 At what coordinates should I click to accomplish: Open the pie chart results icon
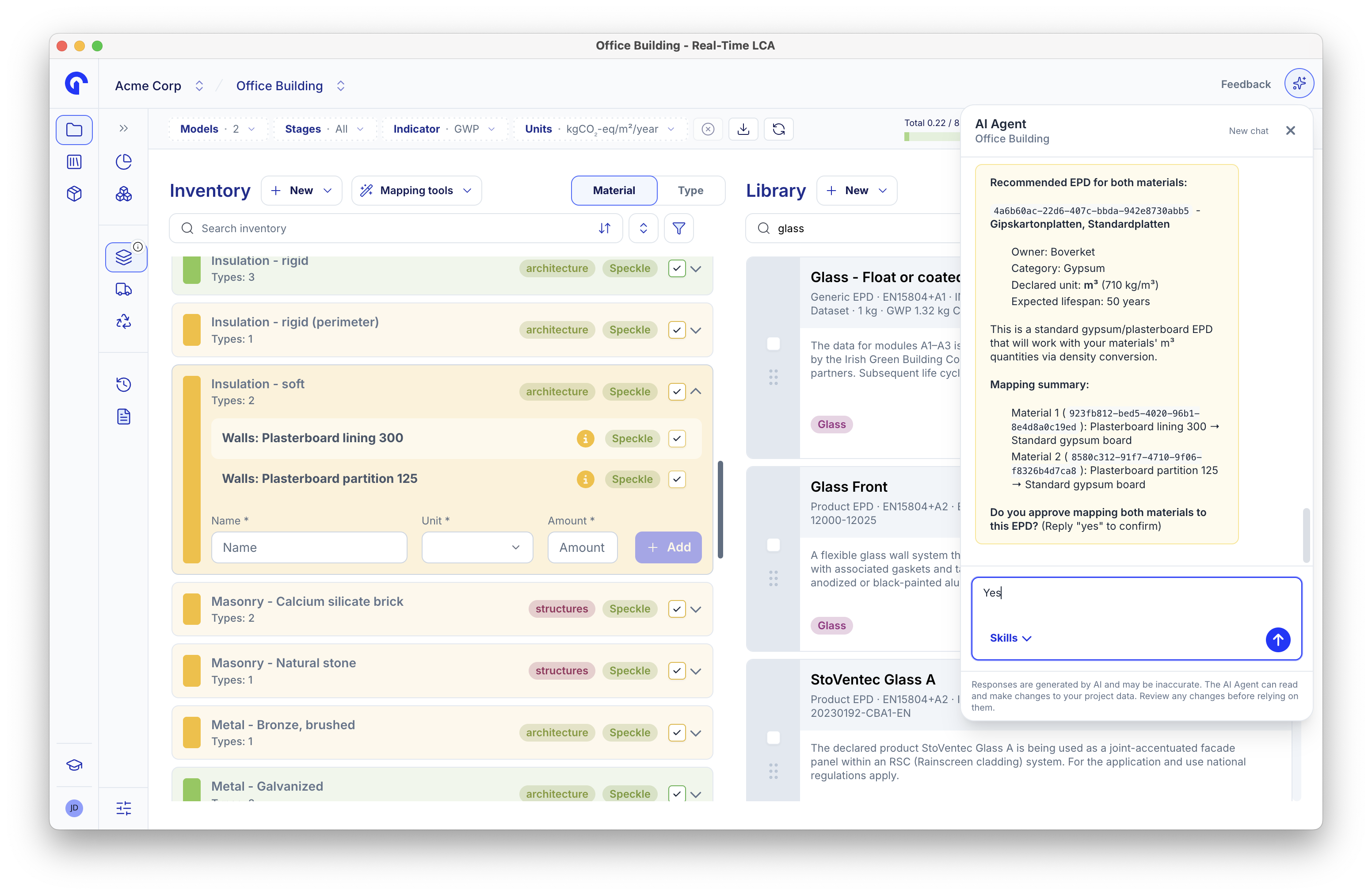coord(123,162)
